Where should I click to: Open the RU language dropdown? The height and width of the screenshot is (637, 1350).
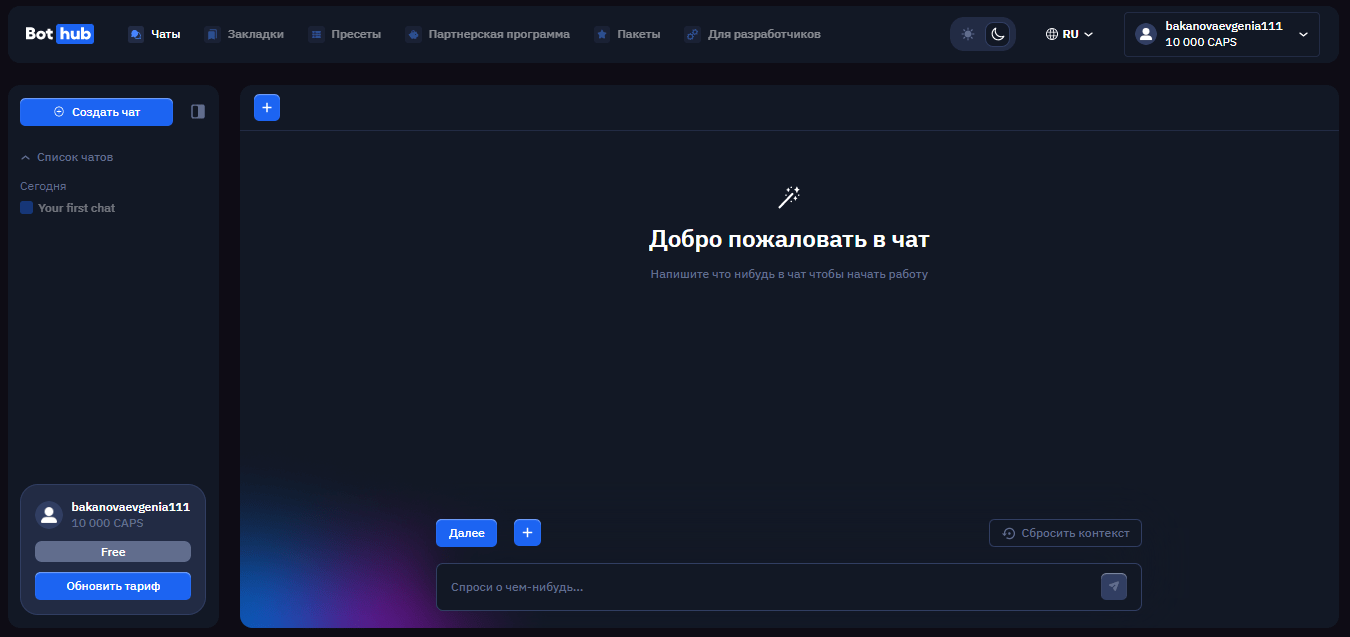click(x=1069, y=34)
